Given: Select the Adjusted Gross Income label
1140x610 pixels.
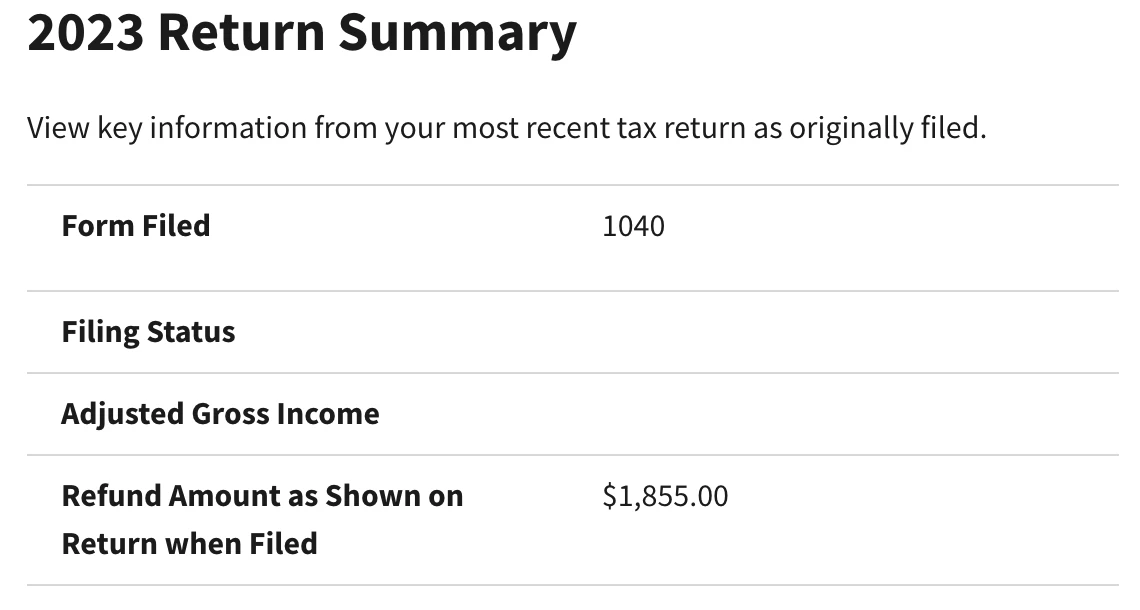Looking at the screenshot, I should point(220,414).
